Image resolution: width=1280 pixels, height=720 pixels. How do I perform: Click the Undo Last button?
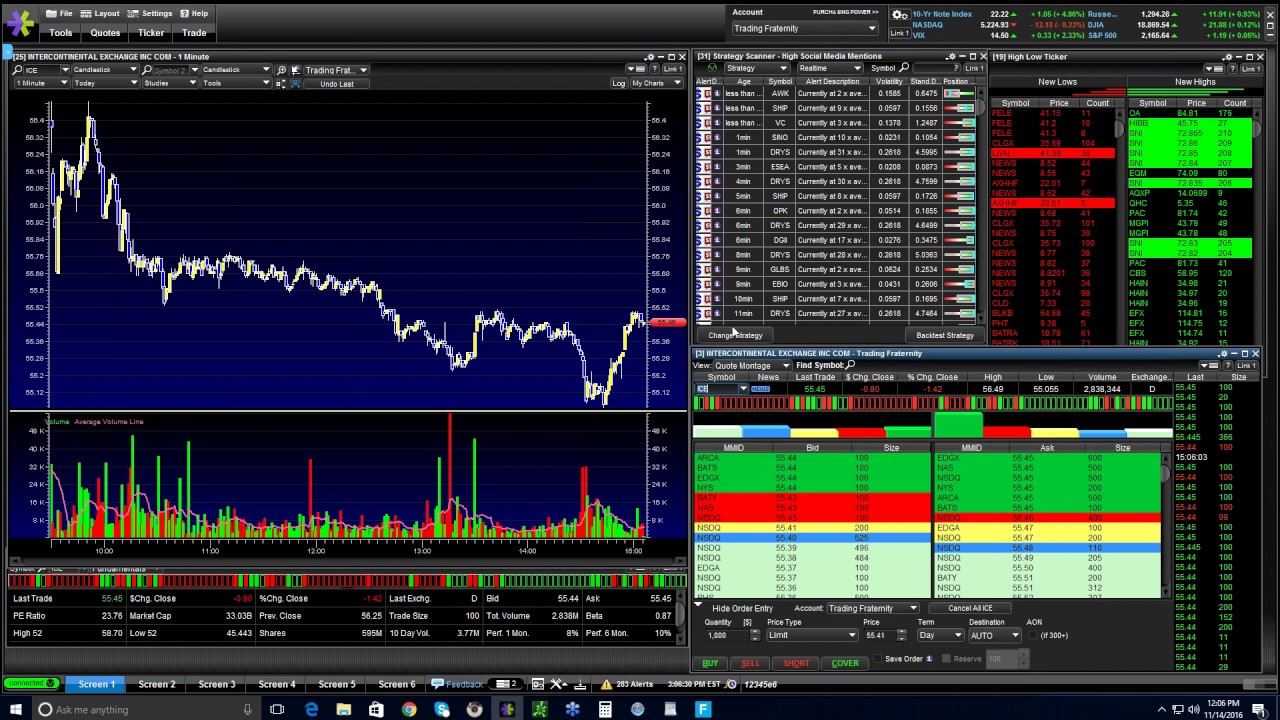pyautogui.click(x=337, y=84)
